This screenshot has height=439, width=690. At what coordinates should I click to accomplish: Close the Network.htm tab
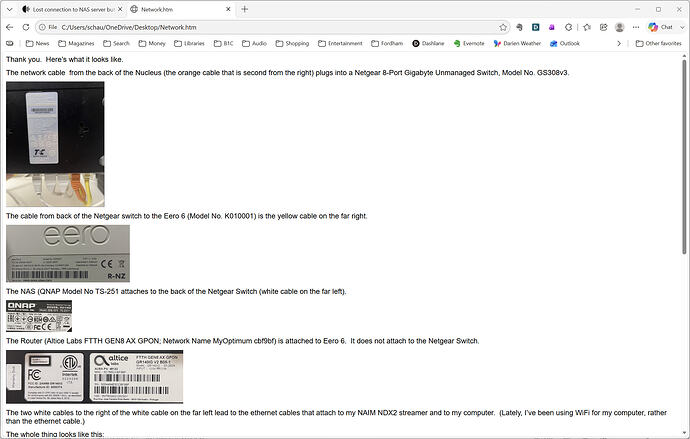point(228,9)
